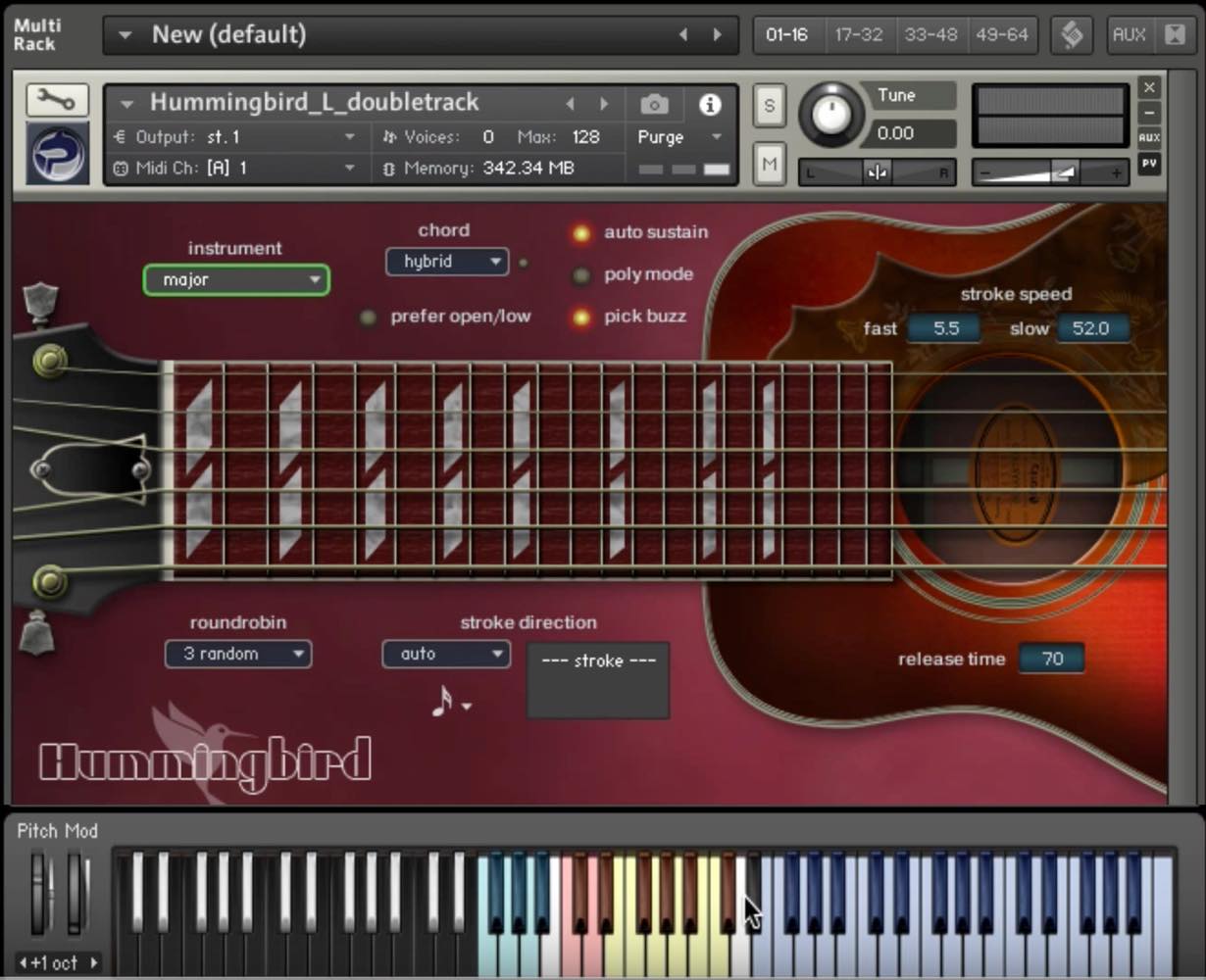
Task: Toggle auto sustain on or off
Action: [x=581, y=233]
